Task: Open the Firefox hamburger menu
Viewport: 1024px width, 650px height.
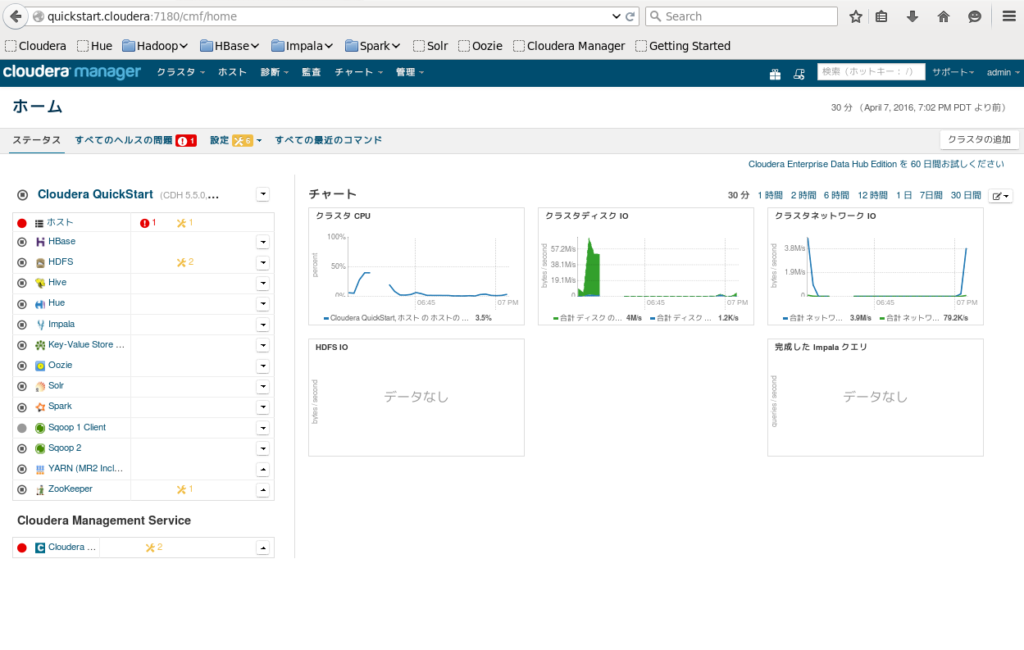Action: tap(1009, 16)
